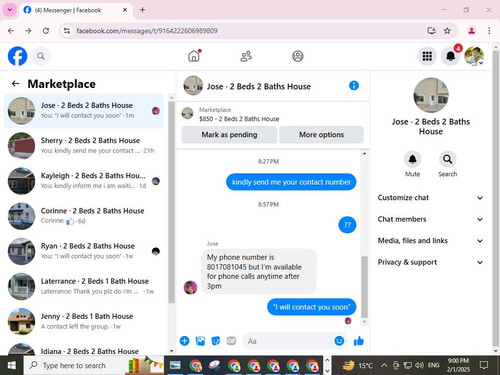
Task: Click the address bar URL
Action: [x=147, y=31]
